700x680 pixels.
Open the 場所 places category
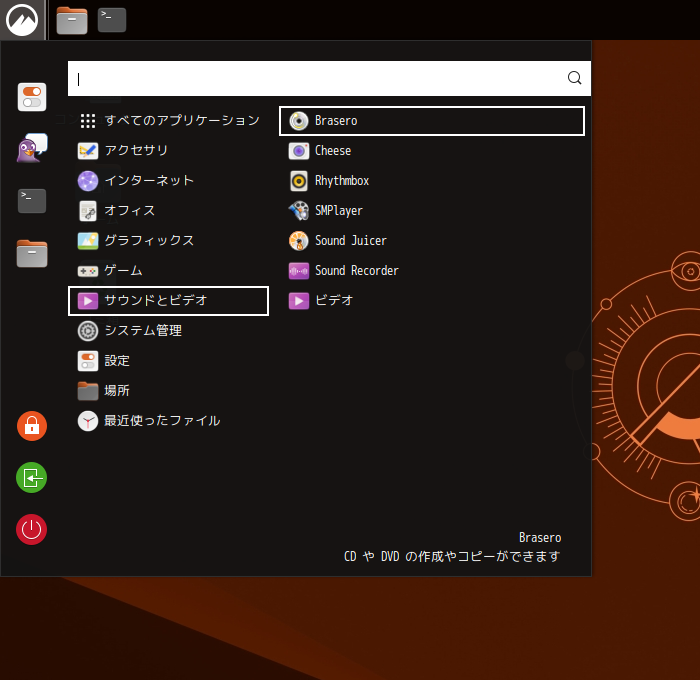(x=168, y=391)
